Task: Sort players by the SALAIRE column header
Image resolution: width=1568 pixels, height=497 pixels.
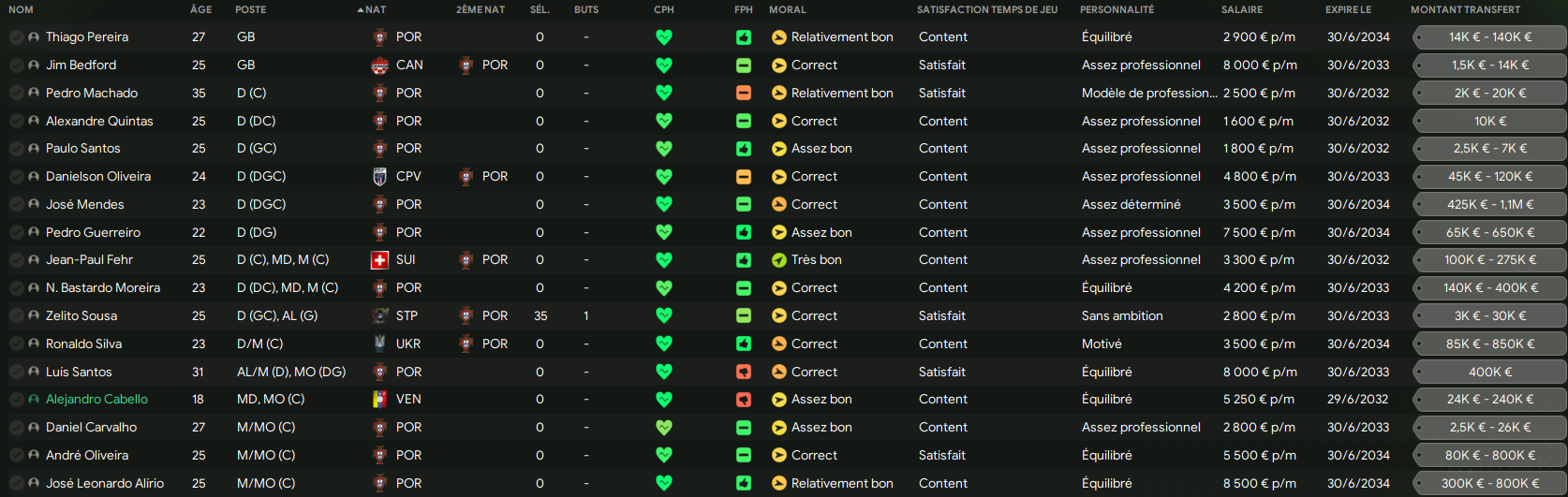Action: (1242, 9)
